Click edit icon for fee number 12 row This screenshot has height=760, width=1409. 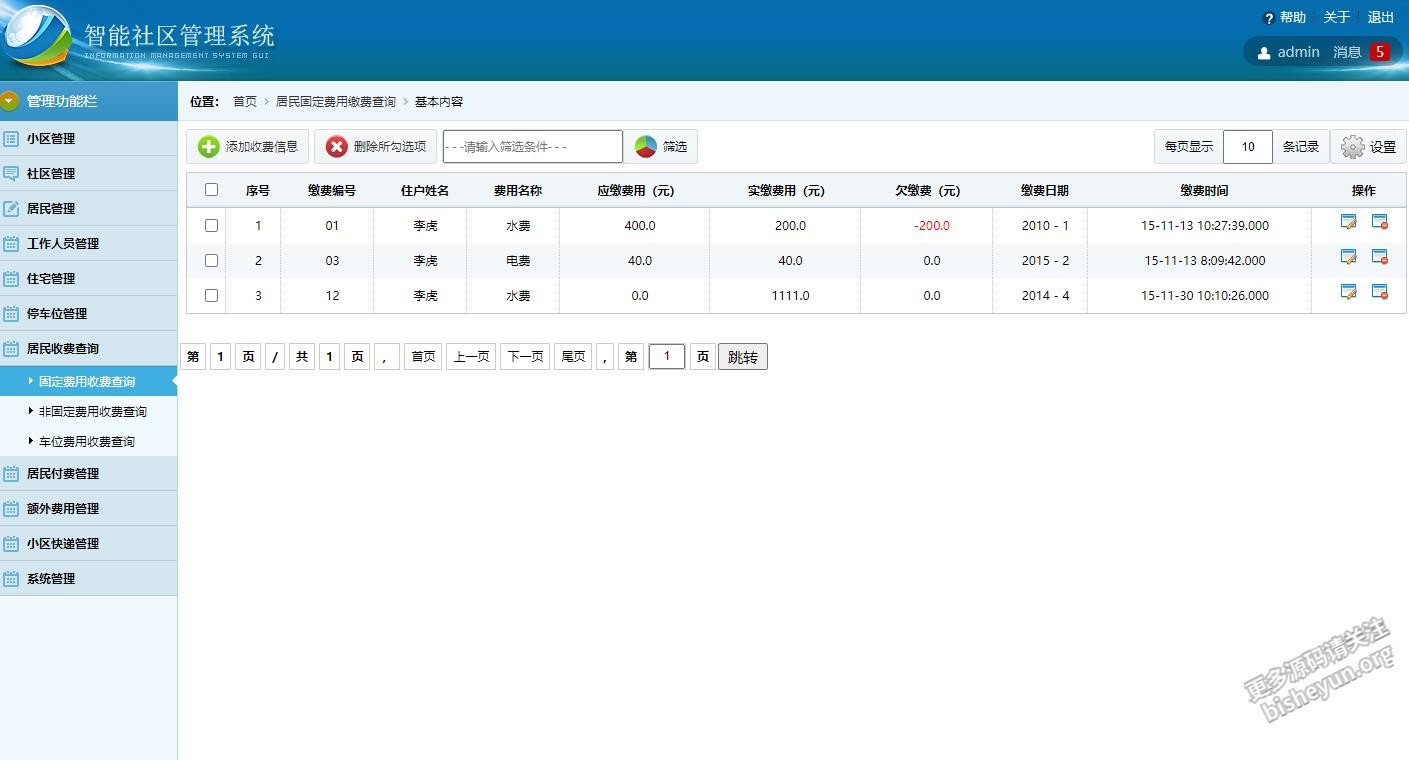[1349, 292]
